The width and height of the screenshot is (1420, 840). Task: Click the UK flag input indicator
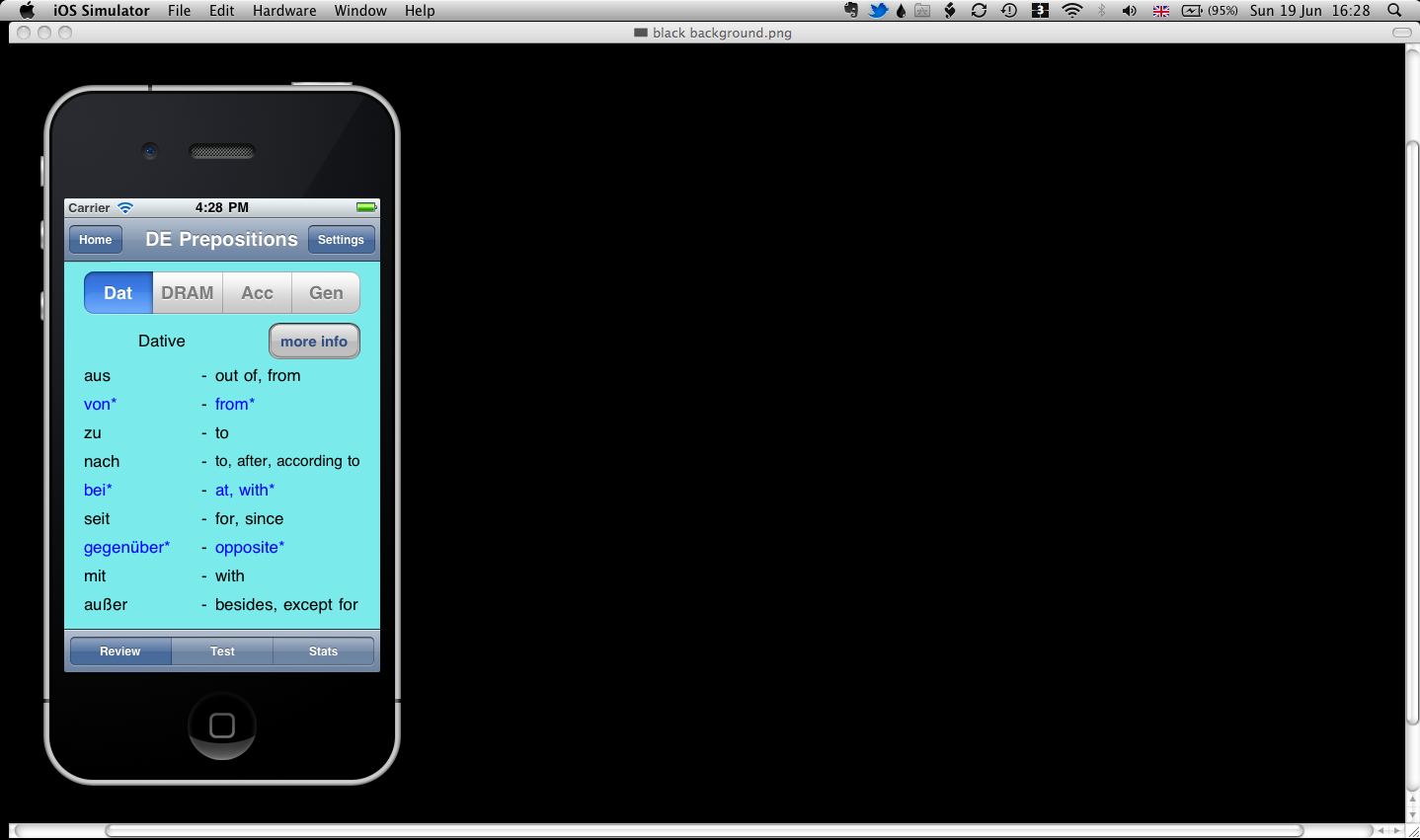point(1160,11)
